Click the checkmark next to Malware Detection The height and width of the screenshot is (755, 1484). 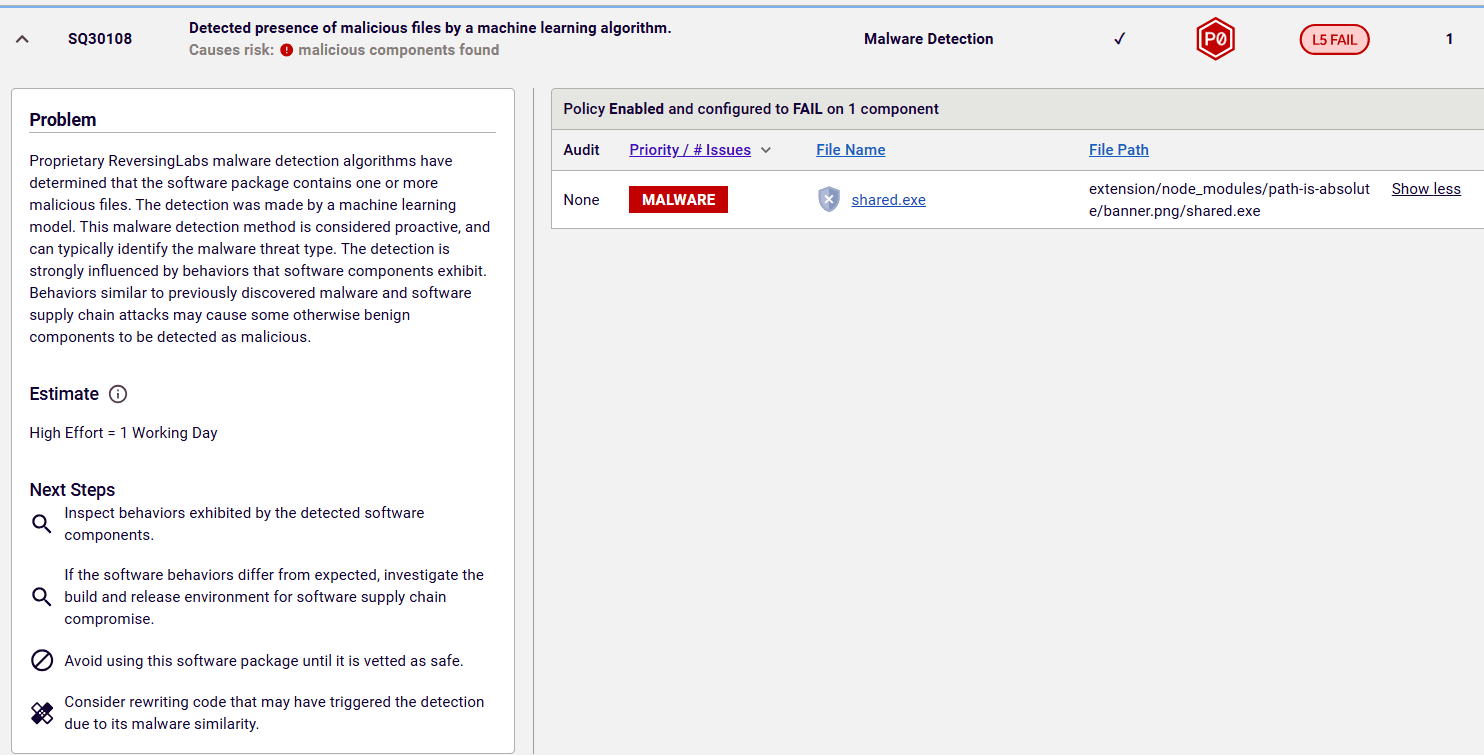click(1119, 38)
